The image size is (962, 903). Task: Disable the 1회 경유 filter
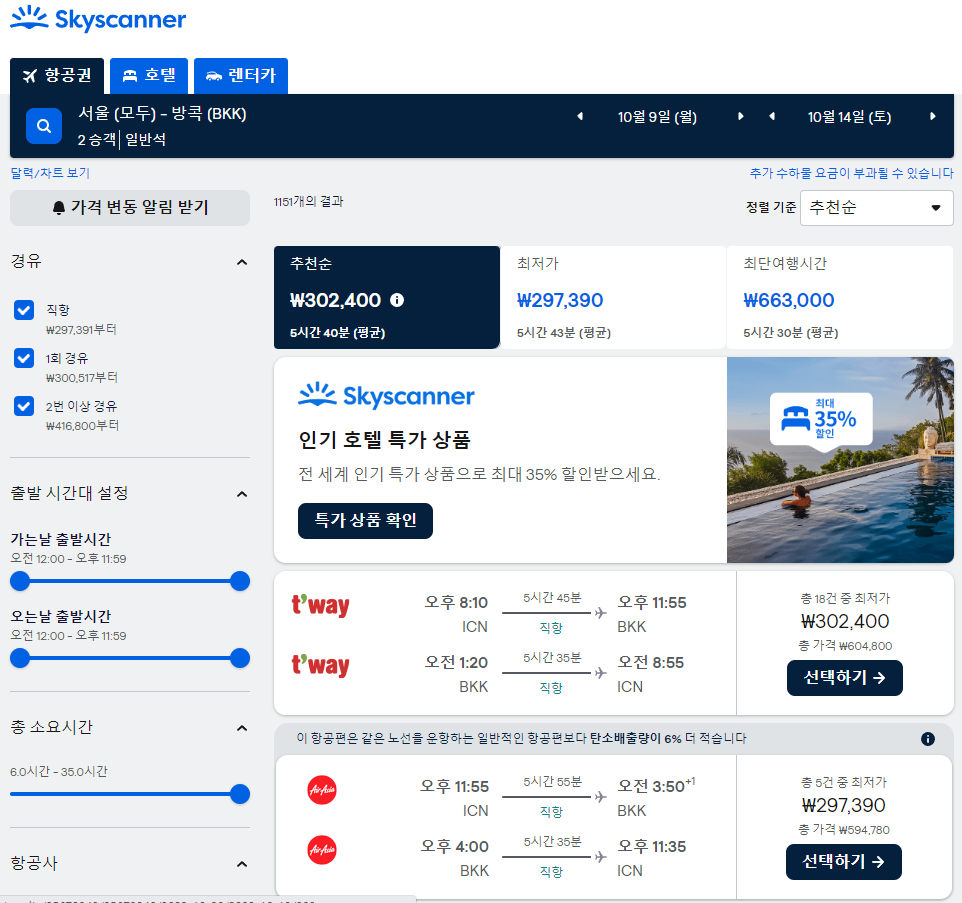(x=23, y=358)
